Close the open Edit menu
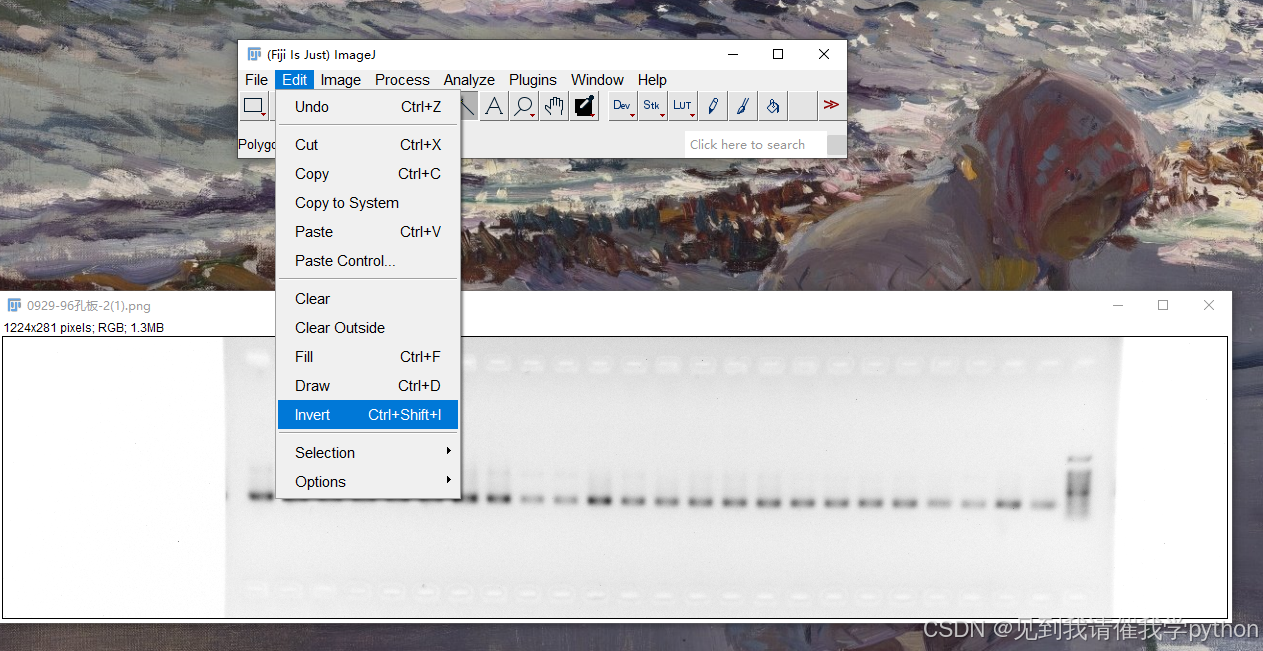 point(295,80)
